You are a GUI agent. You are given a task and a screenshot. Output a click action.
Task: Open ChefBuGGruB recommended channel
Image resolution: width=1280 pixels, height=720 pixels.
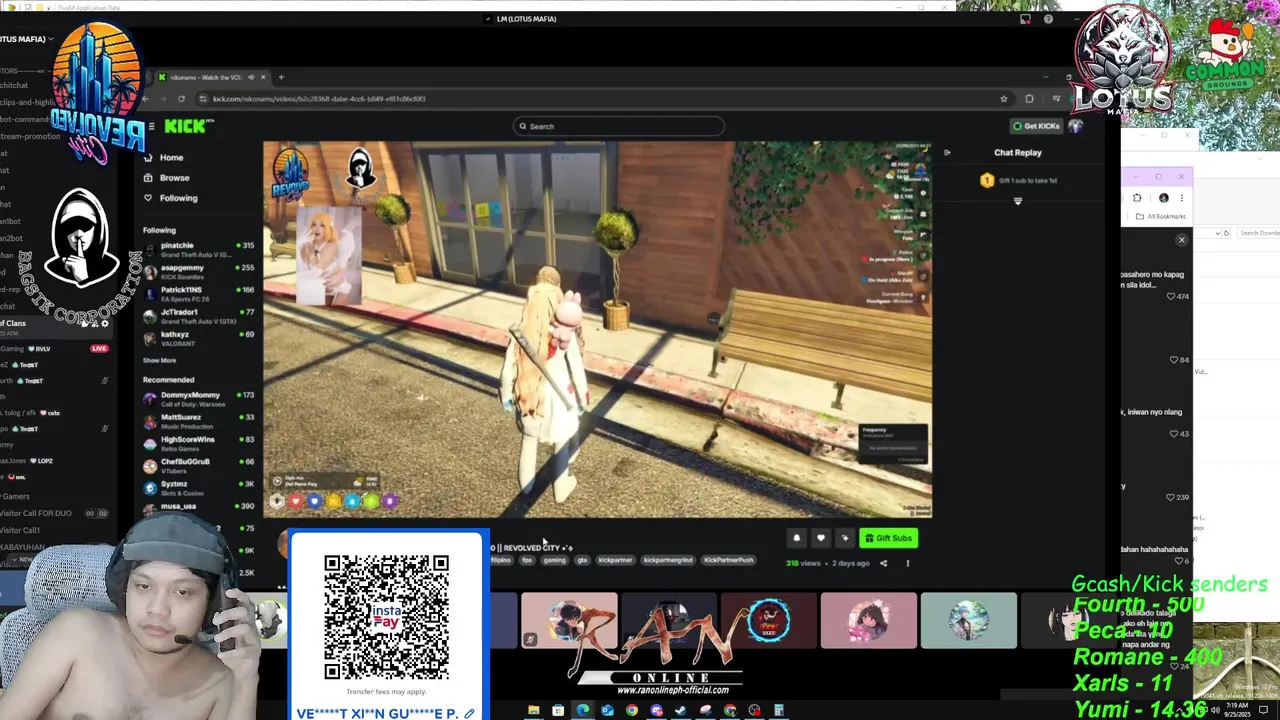199,464
